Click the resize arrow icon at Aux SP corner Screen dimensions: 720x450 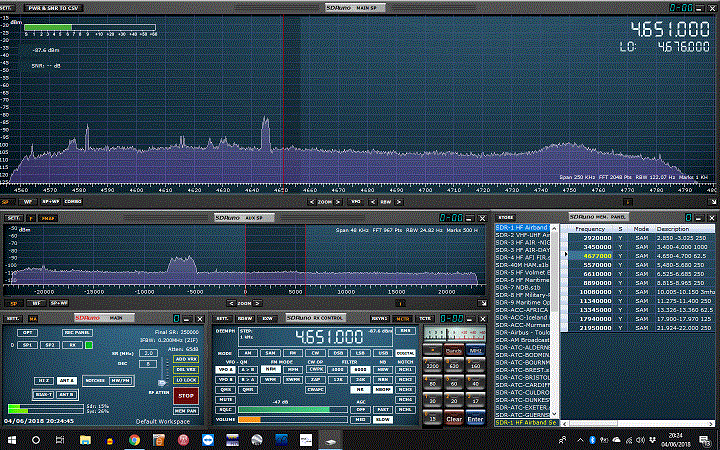point(482,303)
